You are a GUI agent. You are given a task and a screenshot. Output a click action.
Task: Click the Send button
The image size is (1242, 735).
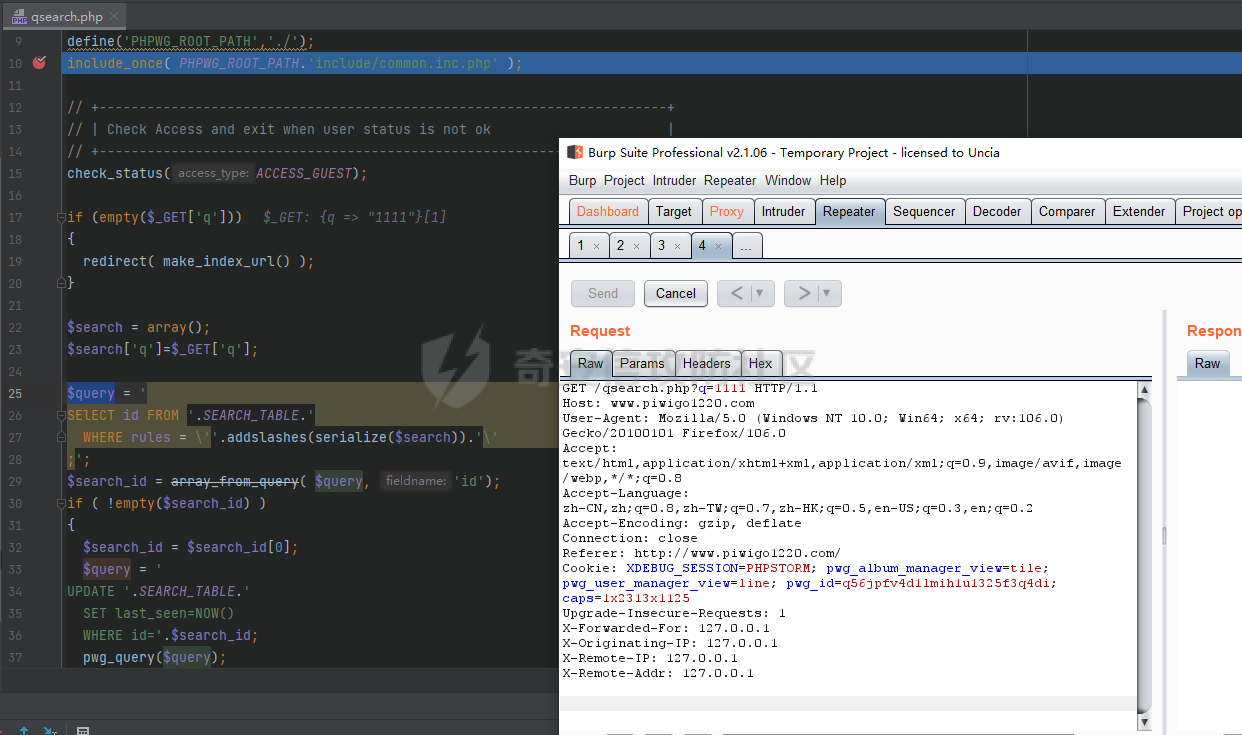click(x=603, y=293)
